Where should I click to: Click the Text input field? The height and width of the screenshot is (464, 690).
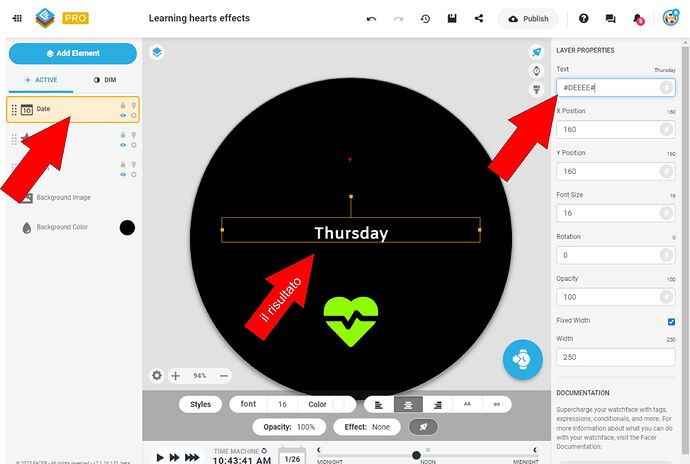(615, 88)
